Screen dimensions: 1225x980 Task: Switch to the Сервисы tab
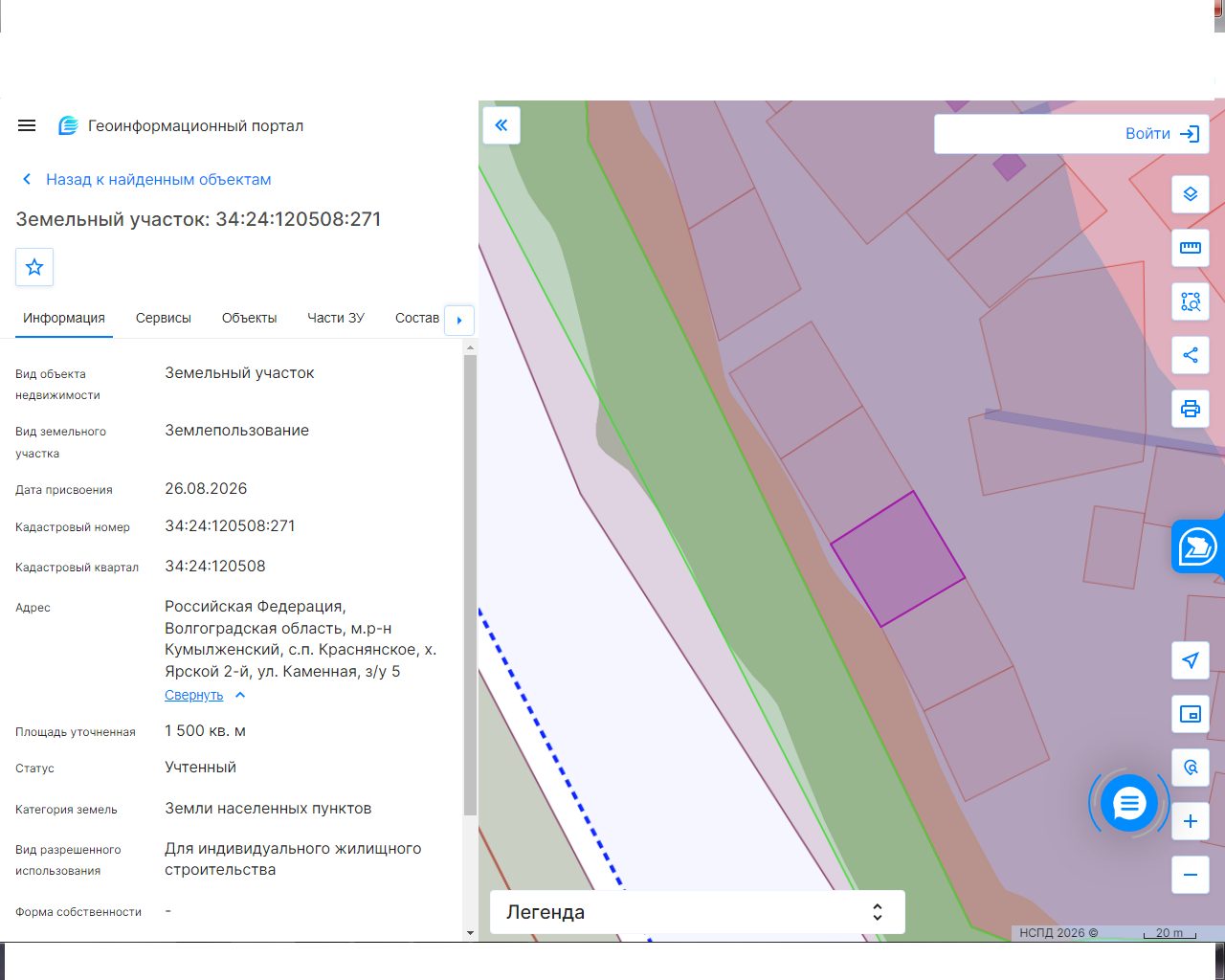164,318
